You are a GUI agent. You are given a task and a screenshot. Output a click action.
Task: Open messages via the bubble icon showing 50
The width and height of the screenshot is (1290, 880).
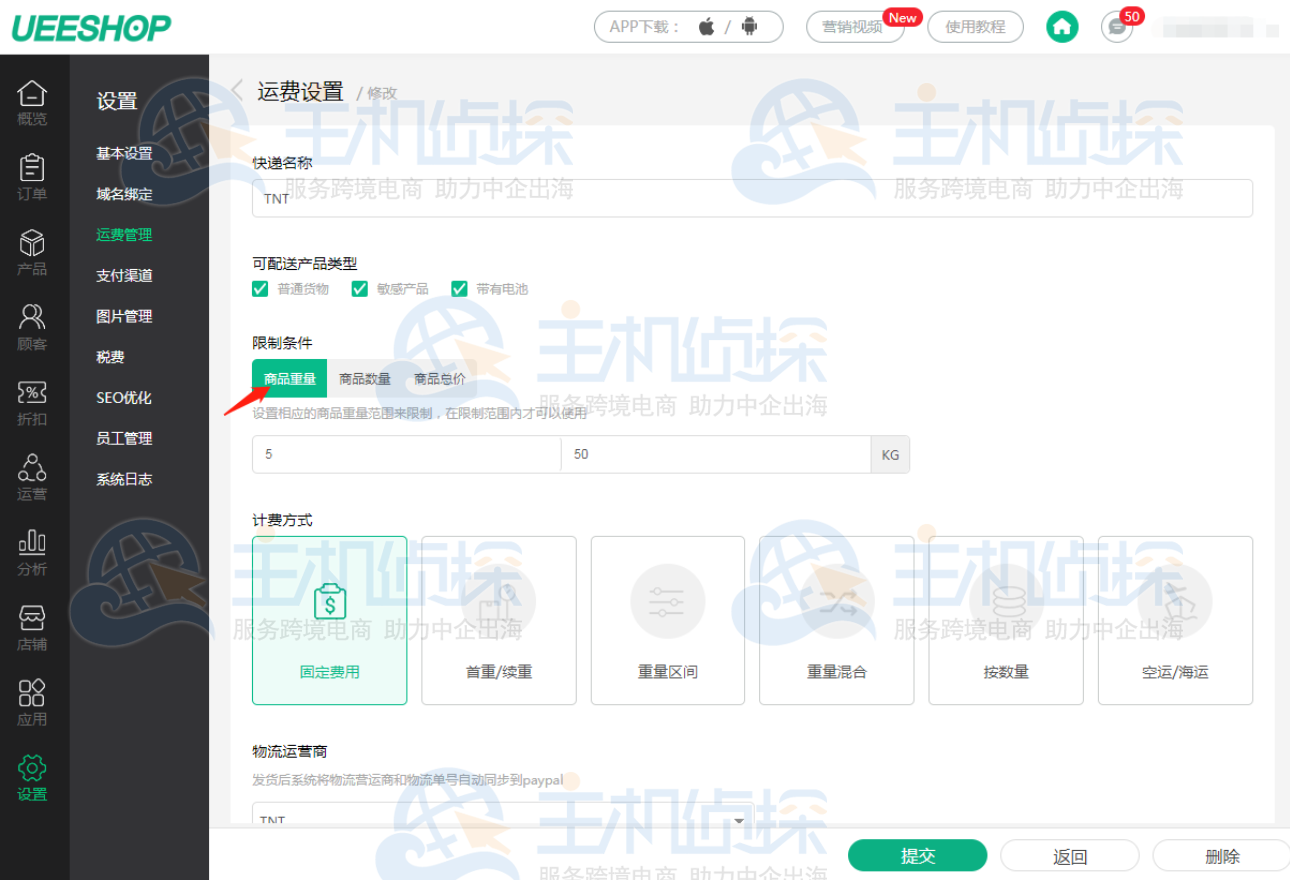click(1117, 27)
